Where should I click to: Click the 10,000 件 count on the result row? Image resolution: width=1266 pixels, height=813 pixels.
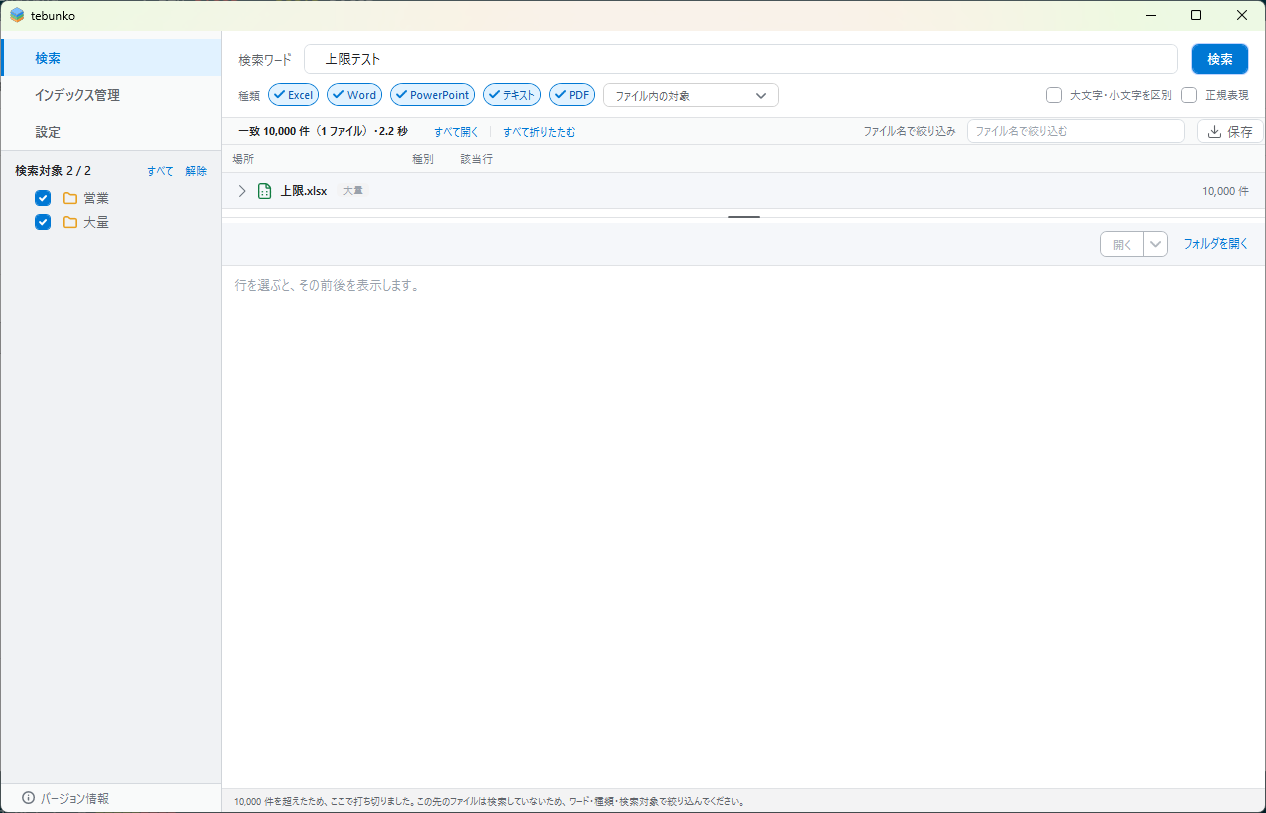pos(1225,191)
